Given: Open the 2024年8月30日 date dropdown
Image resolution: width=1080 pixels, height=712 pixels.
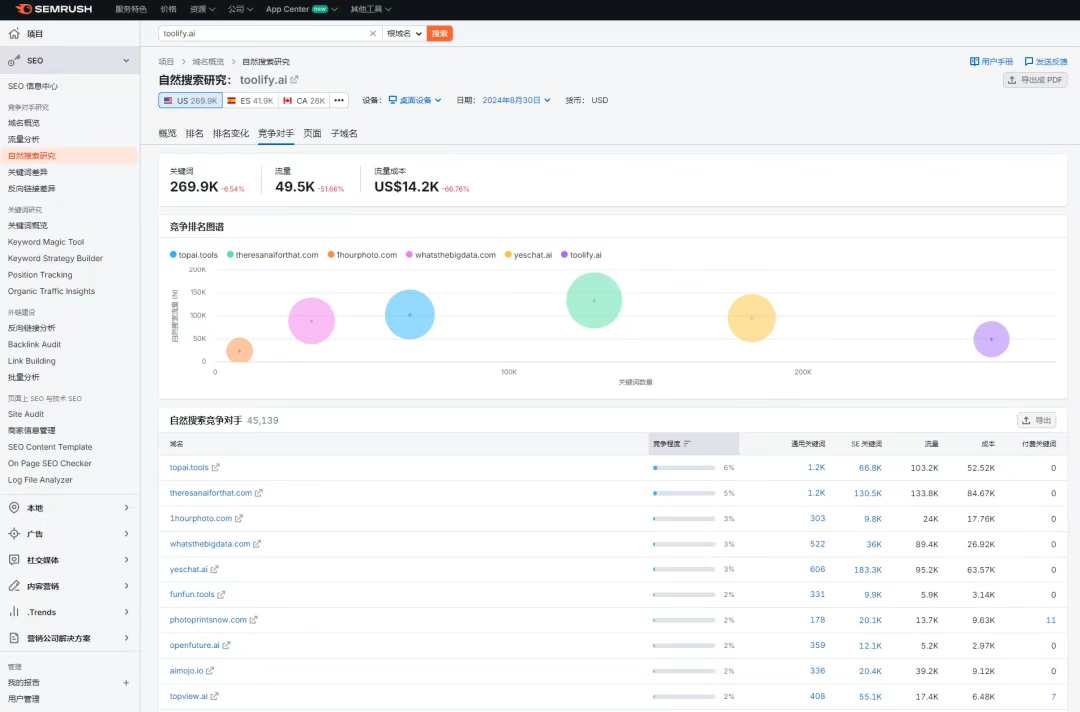Looking at the screenshot, I should click(517, 101).
